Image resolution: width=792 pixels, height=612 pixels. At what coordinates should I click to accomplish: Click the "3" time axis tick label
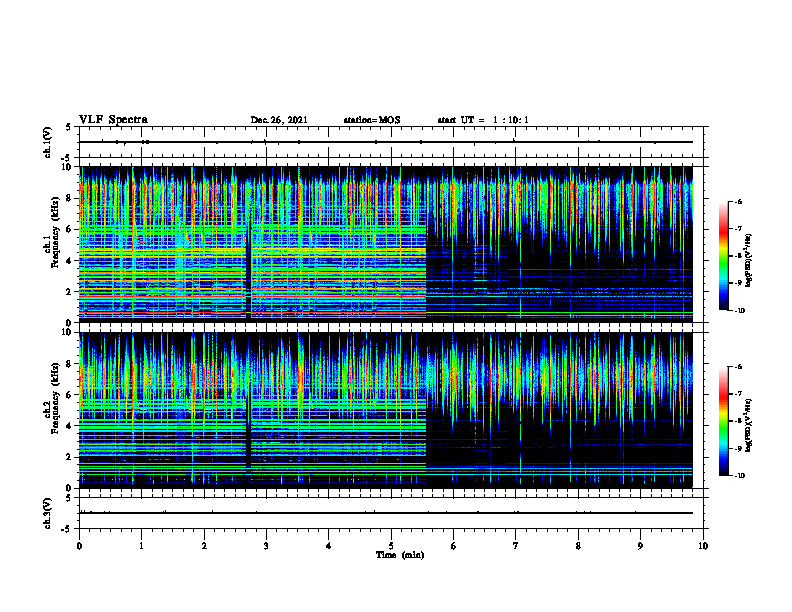(x=266, y=546)
